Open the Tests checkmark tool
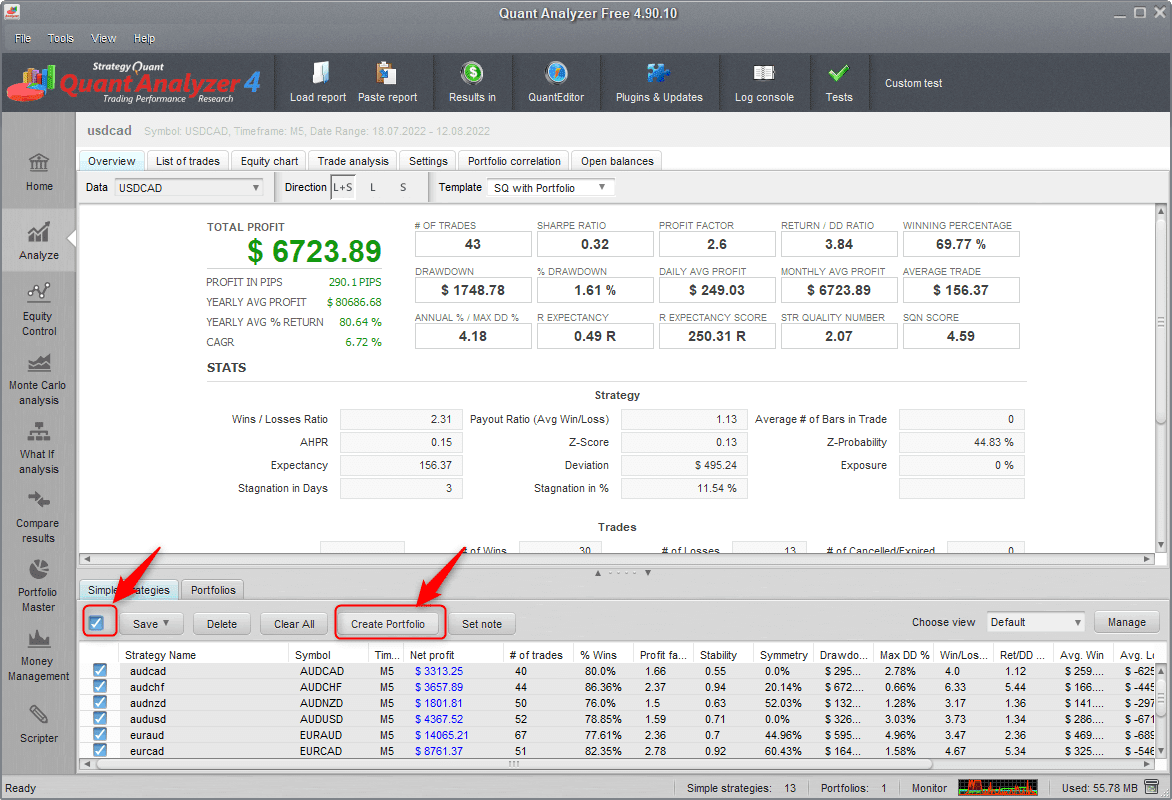1172x800 pixels. (839, 82)
